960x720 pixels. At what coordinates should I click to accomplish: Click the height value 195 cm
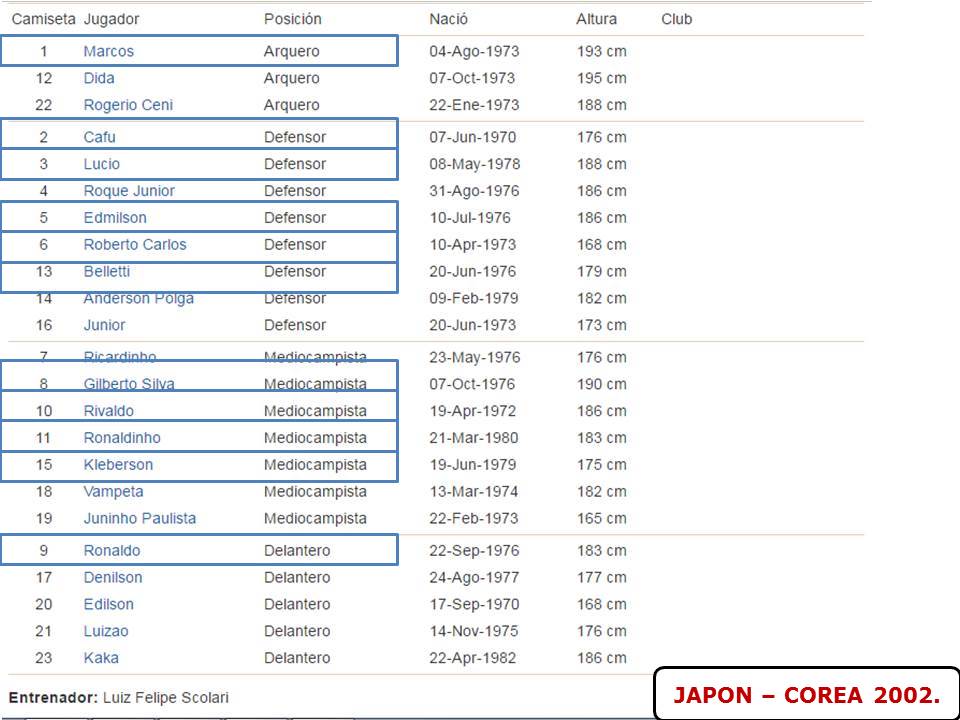(601, 78)
